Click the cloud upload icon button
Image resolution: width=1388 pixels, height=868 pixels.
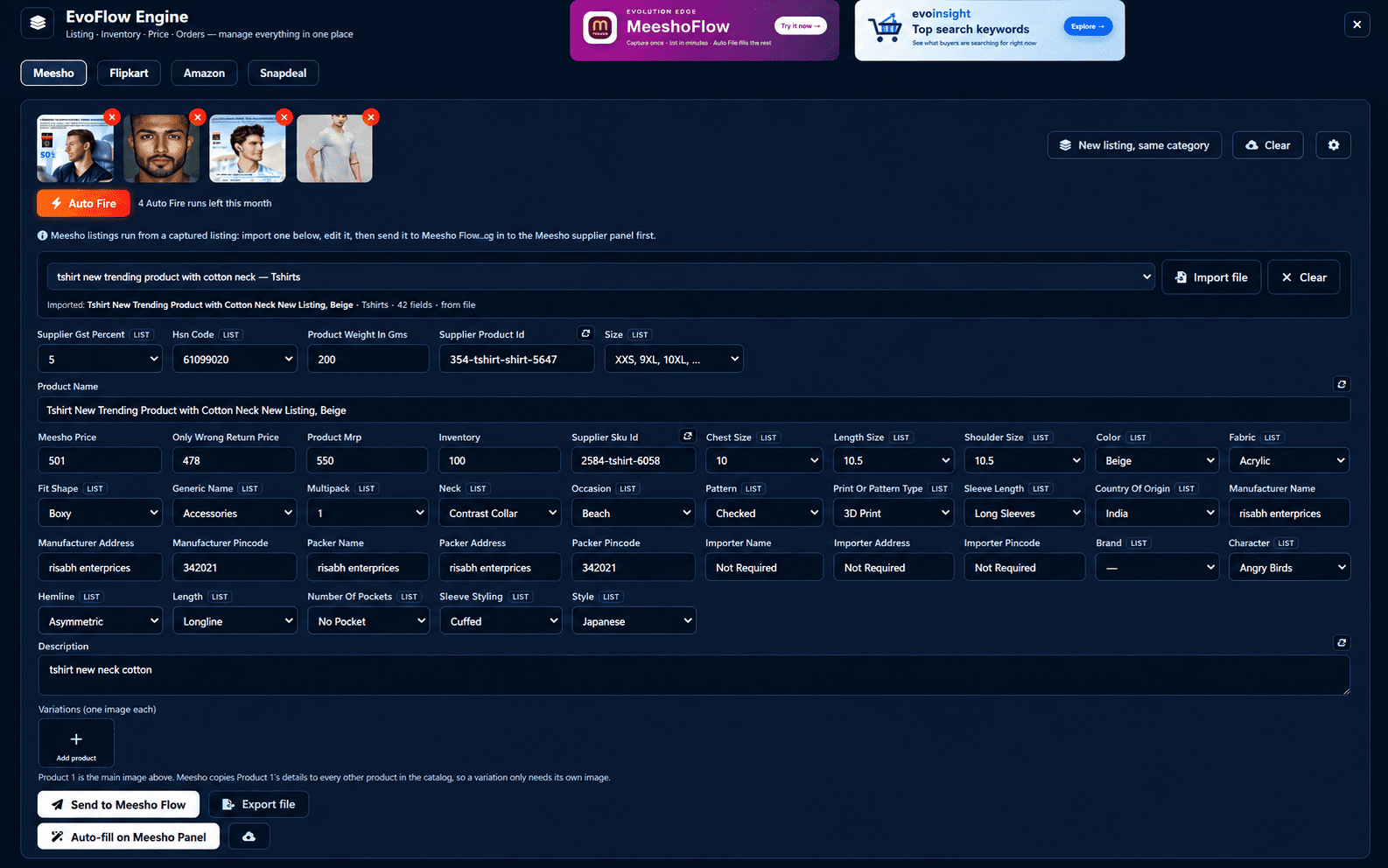249,836
